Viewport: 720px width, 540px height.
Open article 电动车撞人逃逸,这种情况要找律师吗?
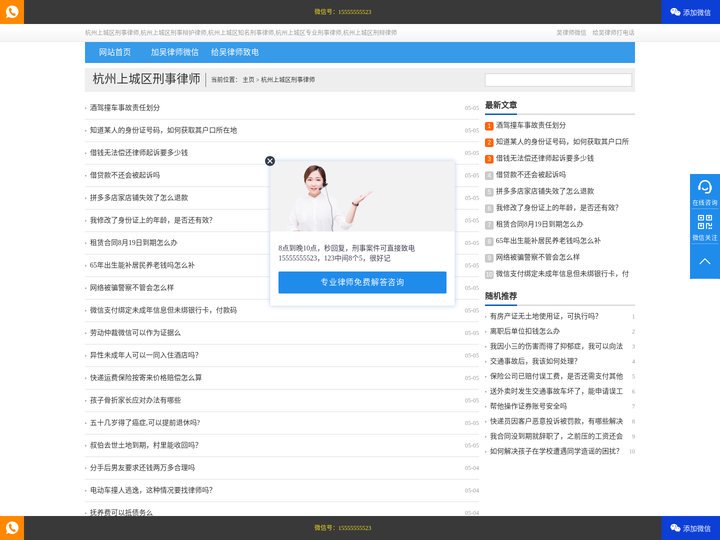click(151, 490)
